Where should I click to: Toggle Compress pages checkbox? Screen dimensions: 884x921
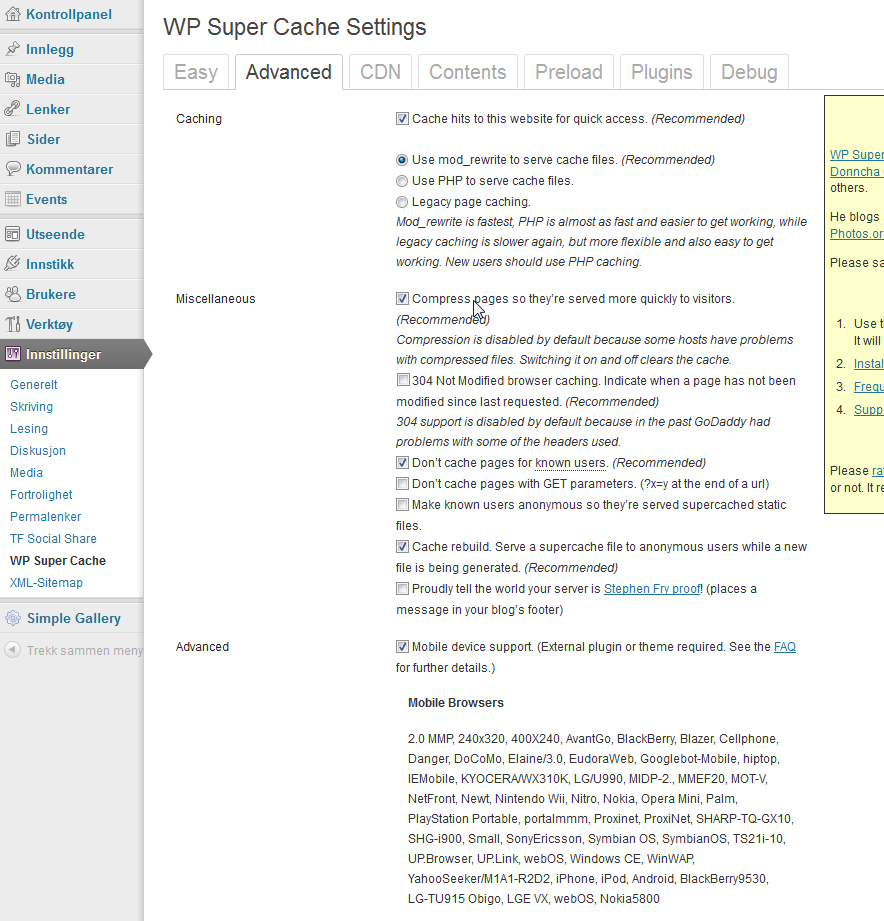coord(402,298)
